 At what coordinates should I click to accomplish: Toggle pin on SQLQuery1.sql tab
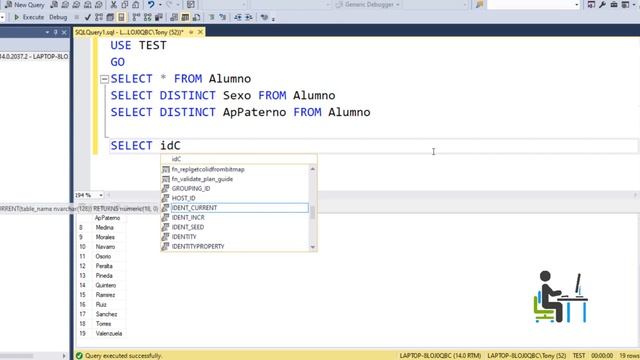[191, 32]
